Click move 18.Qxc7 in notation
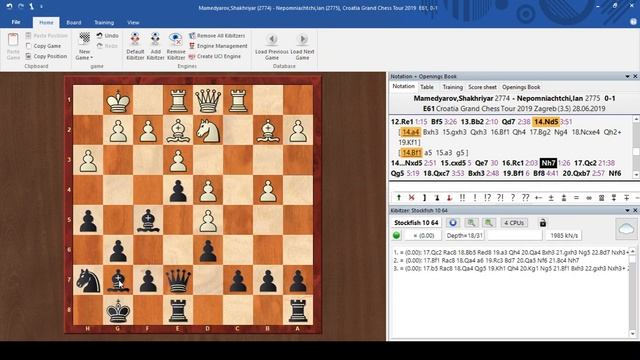The height and width of the screenshot is (360, 640). tap(437, 173)
